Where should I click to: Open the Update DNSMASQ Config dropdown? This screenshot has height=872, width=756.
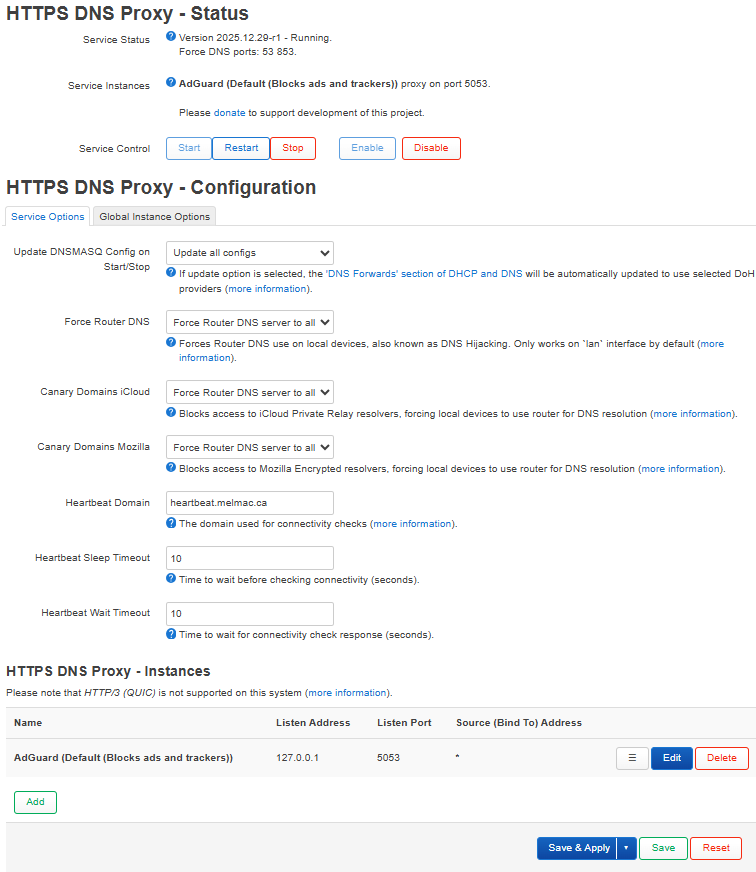click(x=249, y=252)
